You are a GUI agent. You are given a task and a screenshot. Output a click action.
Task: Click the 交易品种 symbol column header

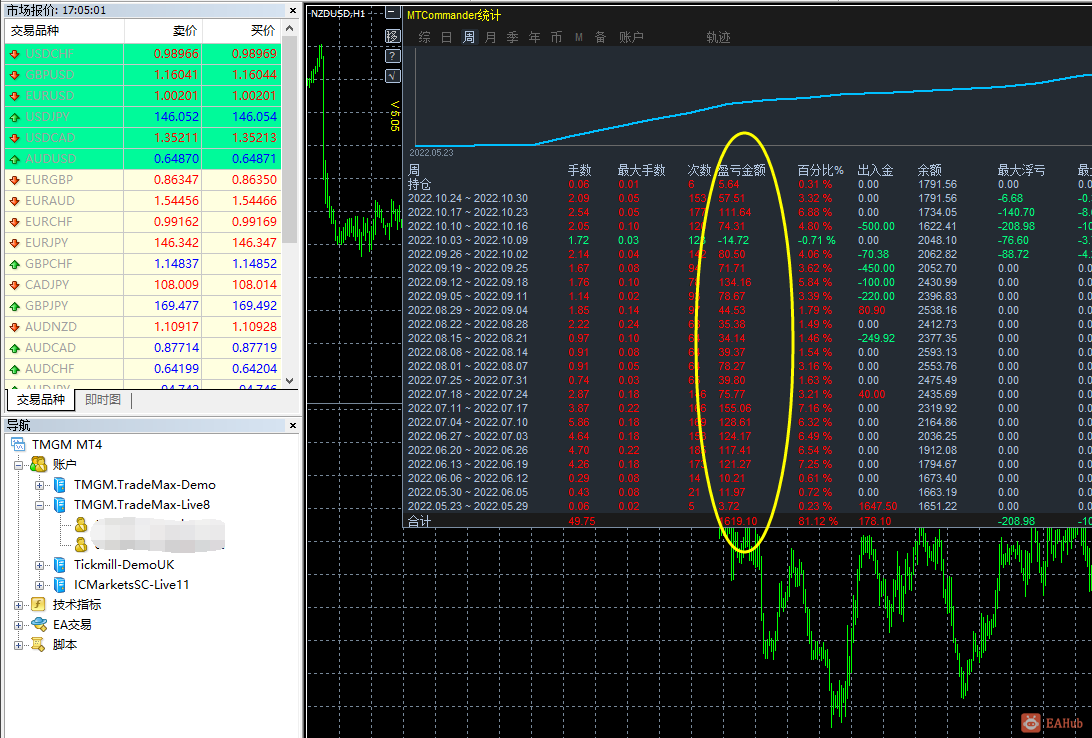click(x=65, y=31)
